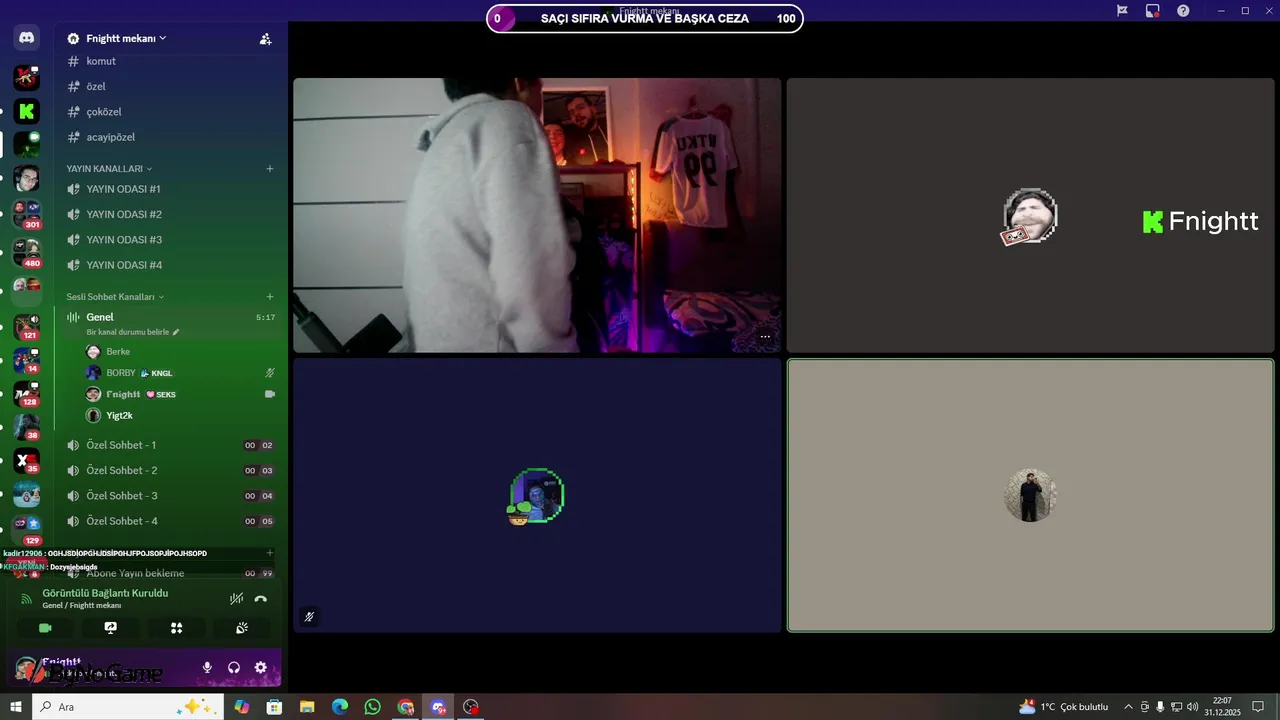Mute the microphone in user panel

[x=207, y=667]
